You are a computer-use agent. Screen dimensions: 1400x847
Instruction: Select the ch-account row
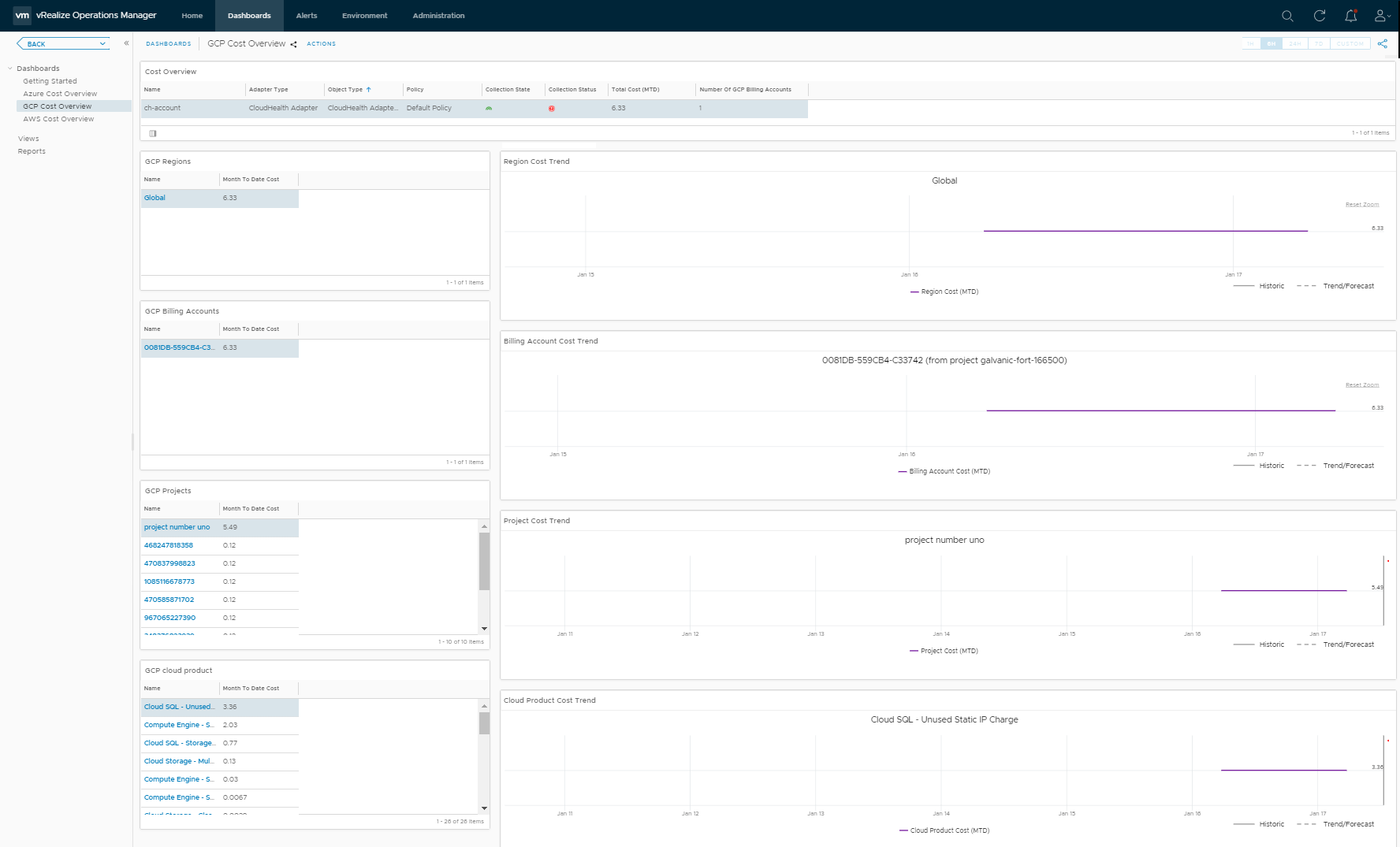[x=475, y=108]
